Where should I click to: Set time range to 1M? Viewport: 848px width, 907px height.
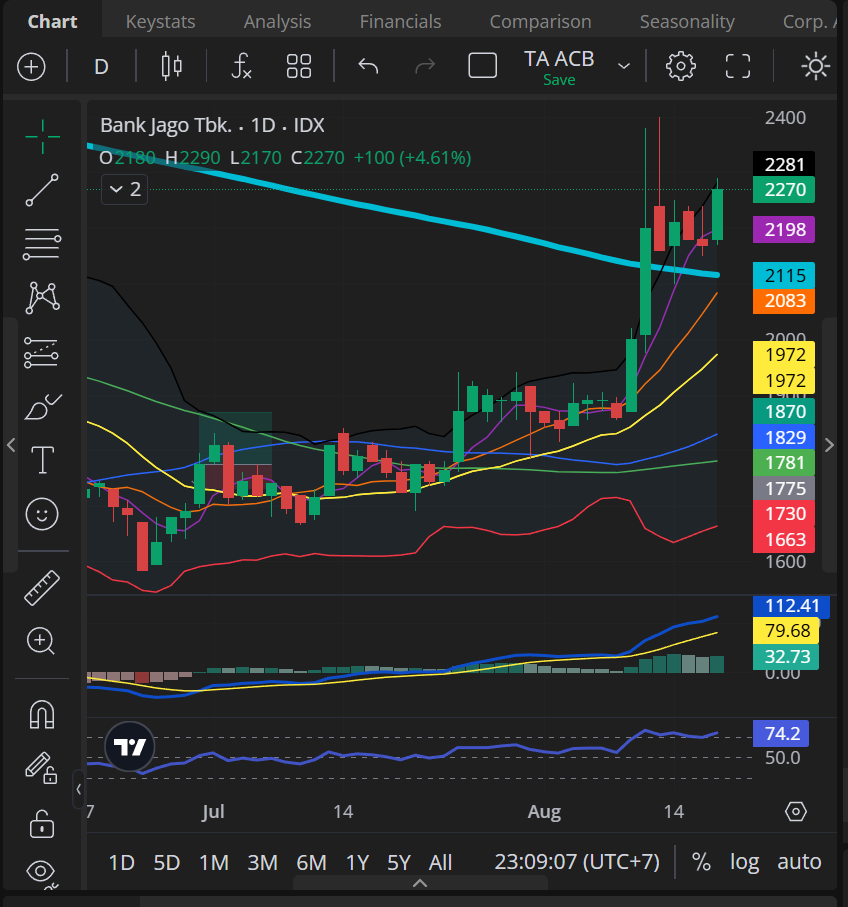(214, 862)
